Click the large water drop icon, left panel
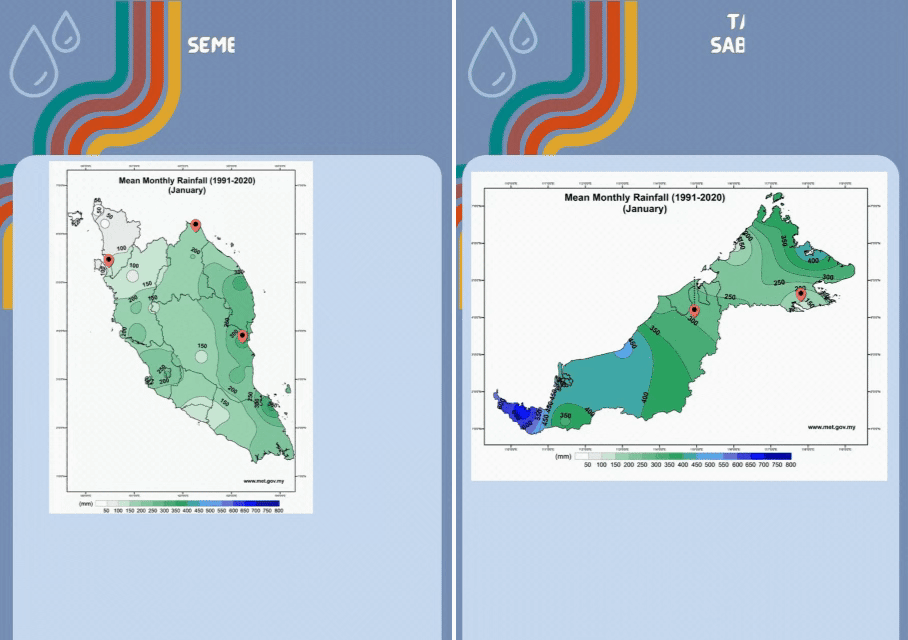908x640 pixels. click(32, 62)
